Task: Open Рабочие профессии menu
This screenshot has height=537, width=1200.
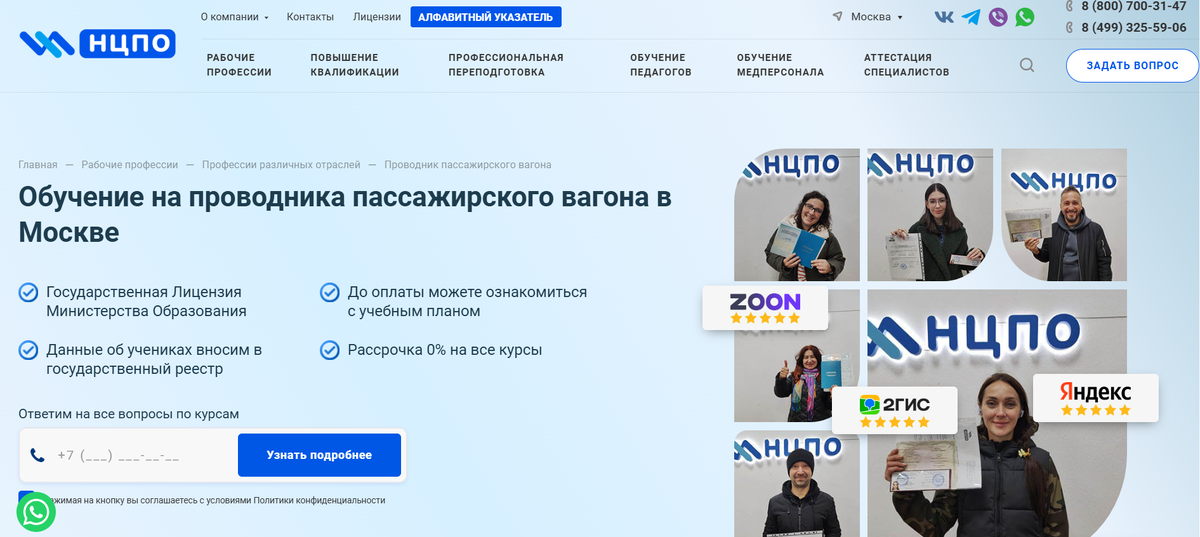Action: (x=239, y=65)
